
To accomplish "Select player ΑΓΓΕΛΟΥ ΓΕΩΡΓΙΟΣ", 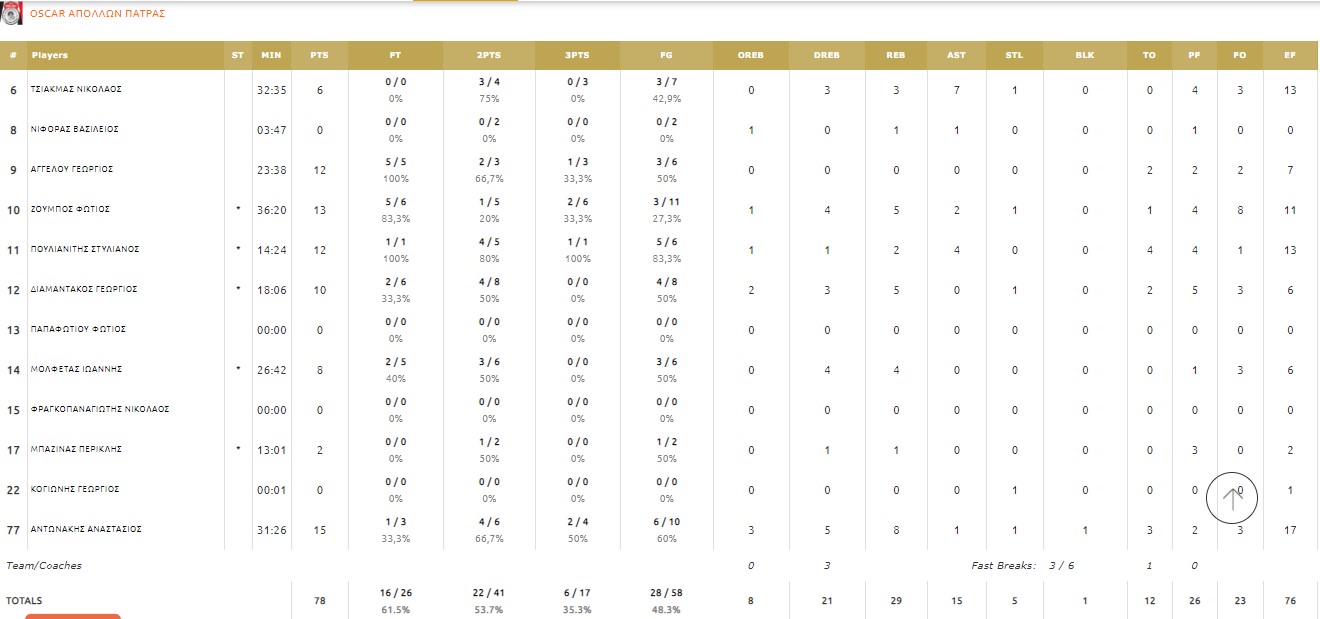I will pyautogui.click(x=72, y=169).
